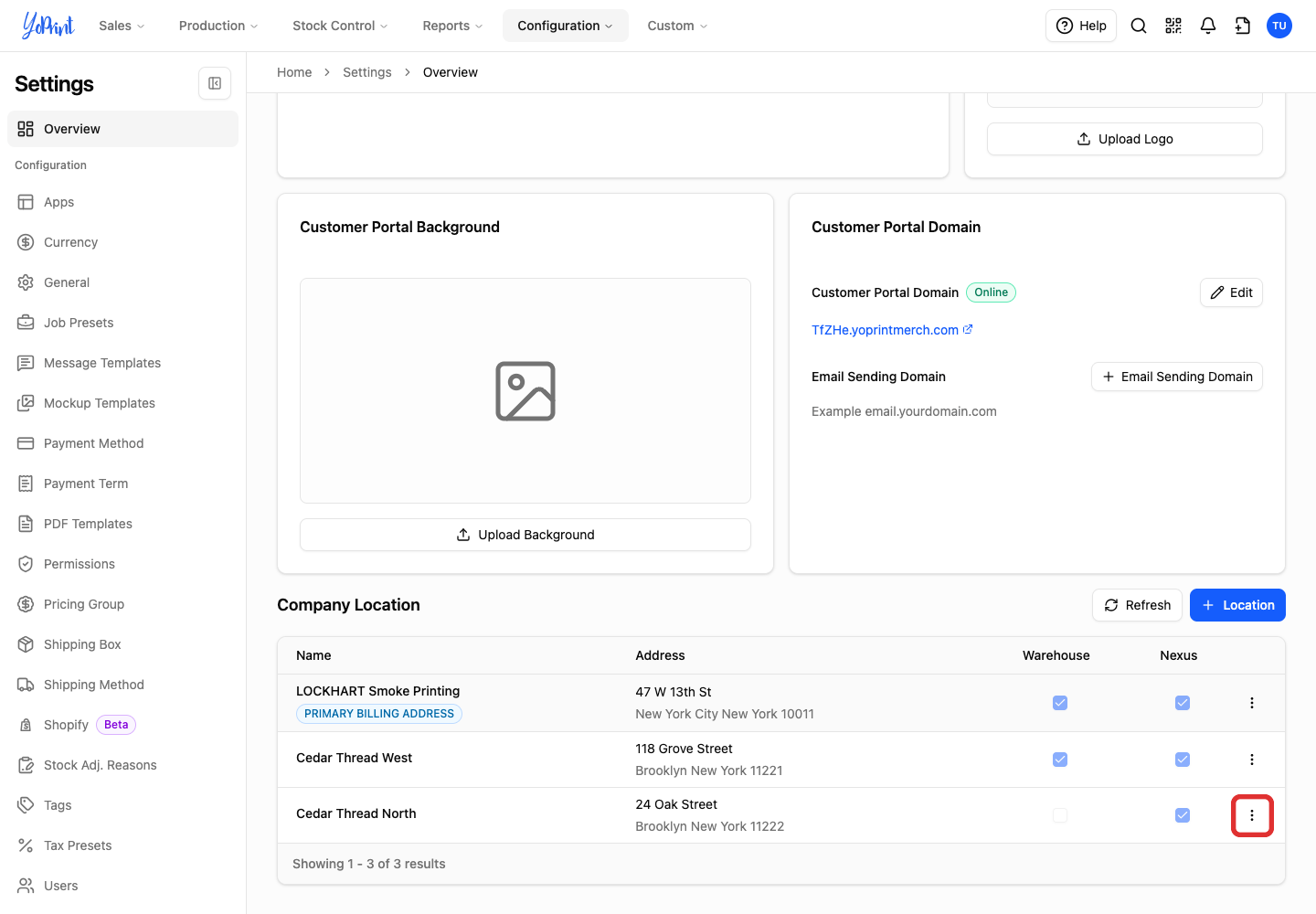Open the notifications bell
Screen dimensions: 1316x914
[x=1208, y=26]
